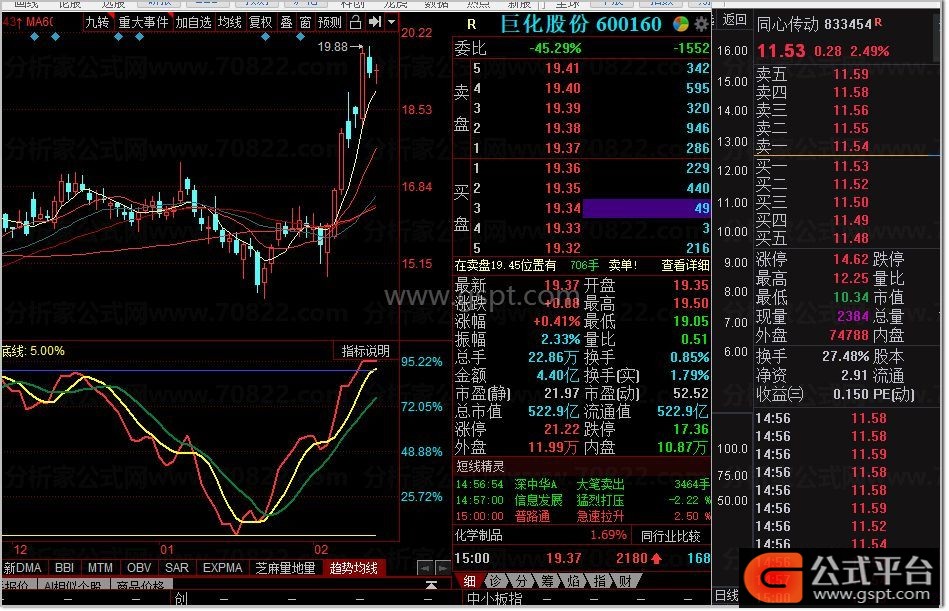The height and width of the screenshot is (611, 949).
Task: Click 深中华A in 短线精灵 list
Action: point(536,485)
